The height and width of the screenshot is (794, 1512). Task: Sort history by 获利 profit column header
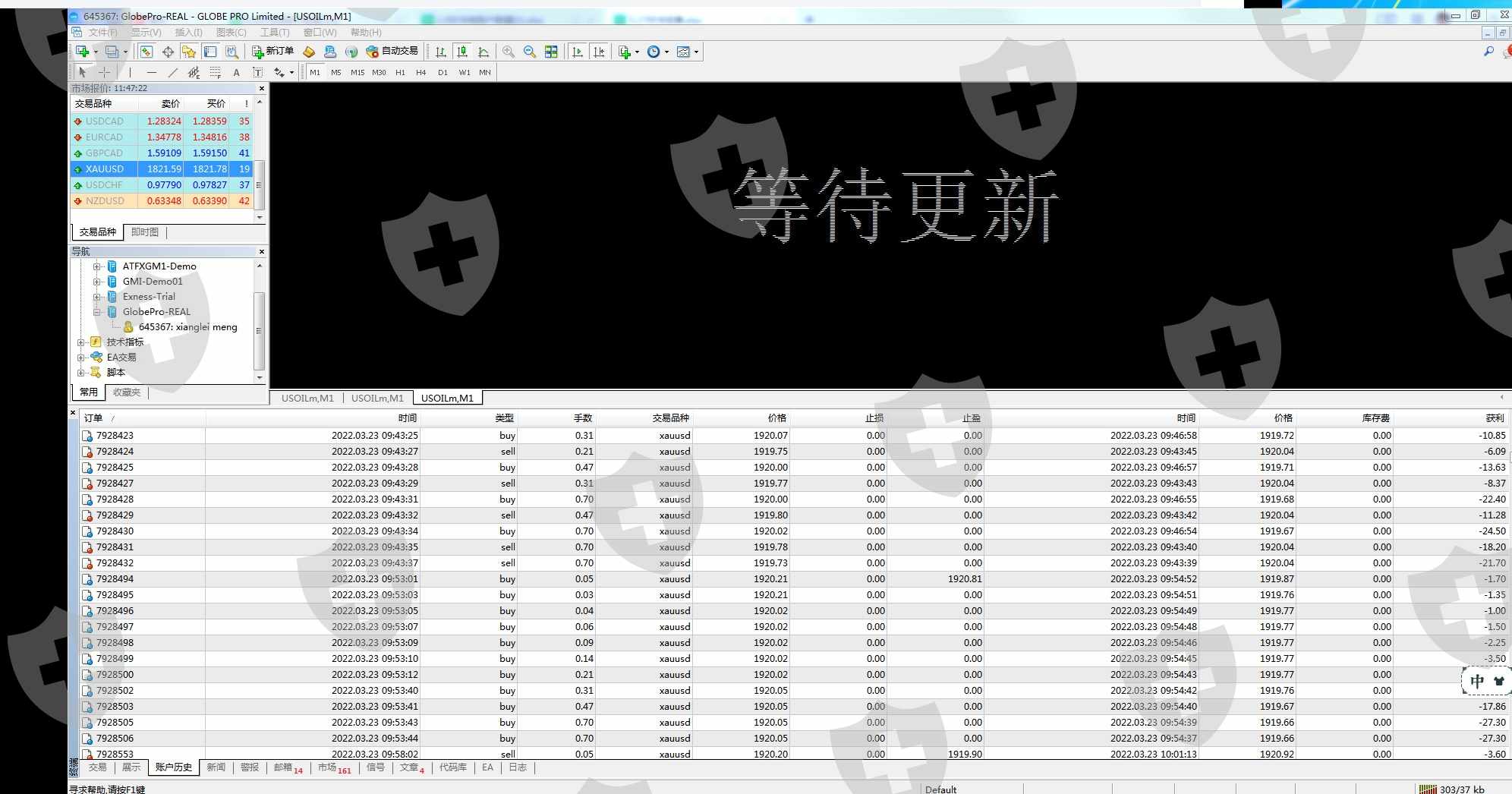click(1495, 418)
